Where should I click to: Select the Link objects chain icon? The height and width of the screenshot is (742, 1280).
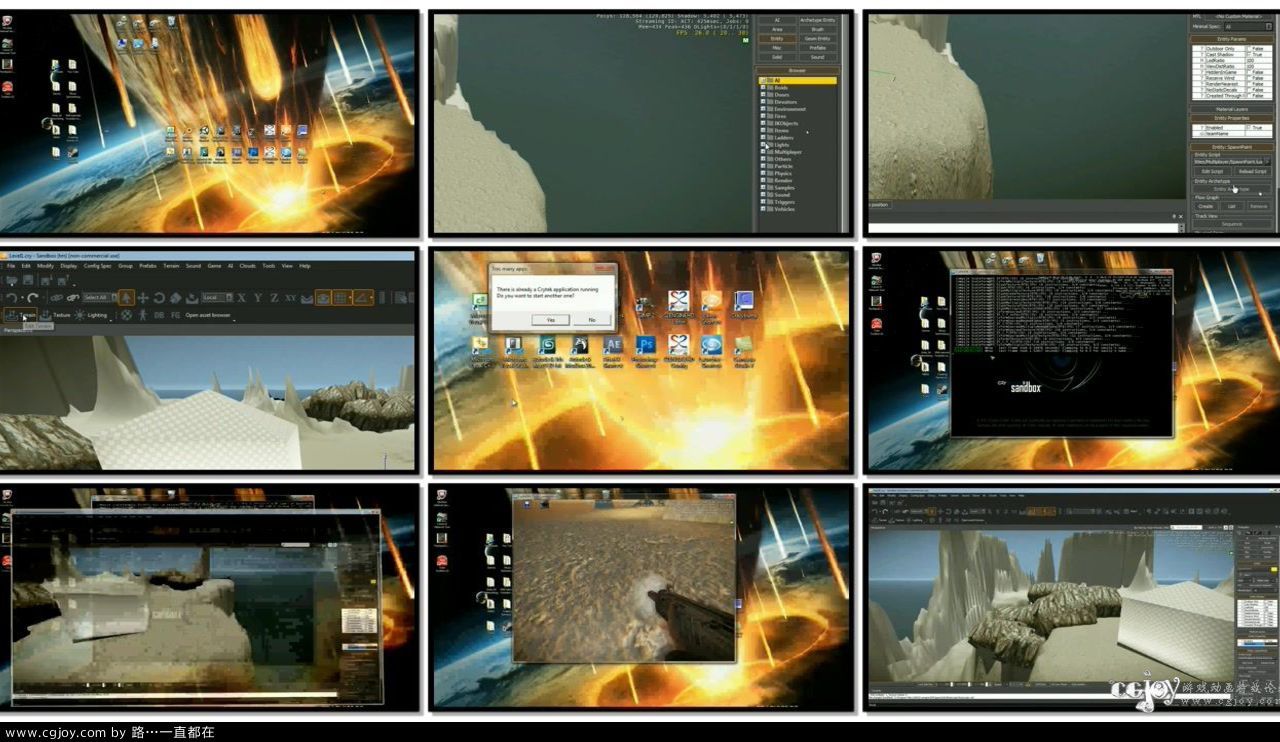[56, 298]
